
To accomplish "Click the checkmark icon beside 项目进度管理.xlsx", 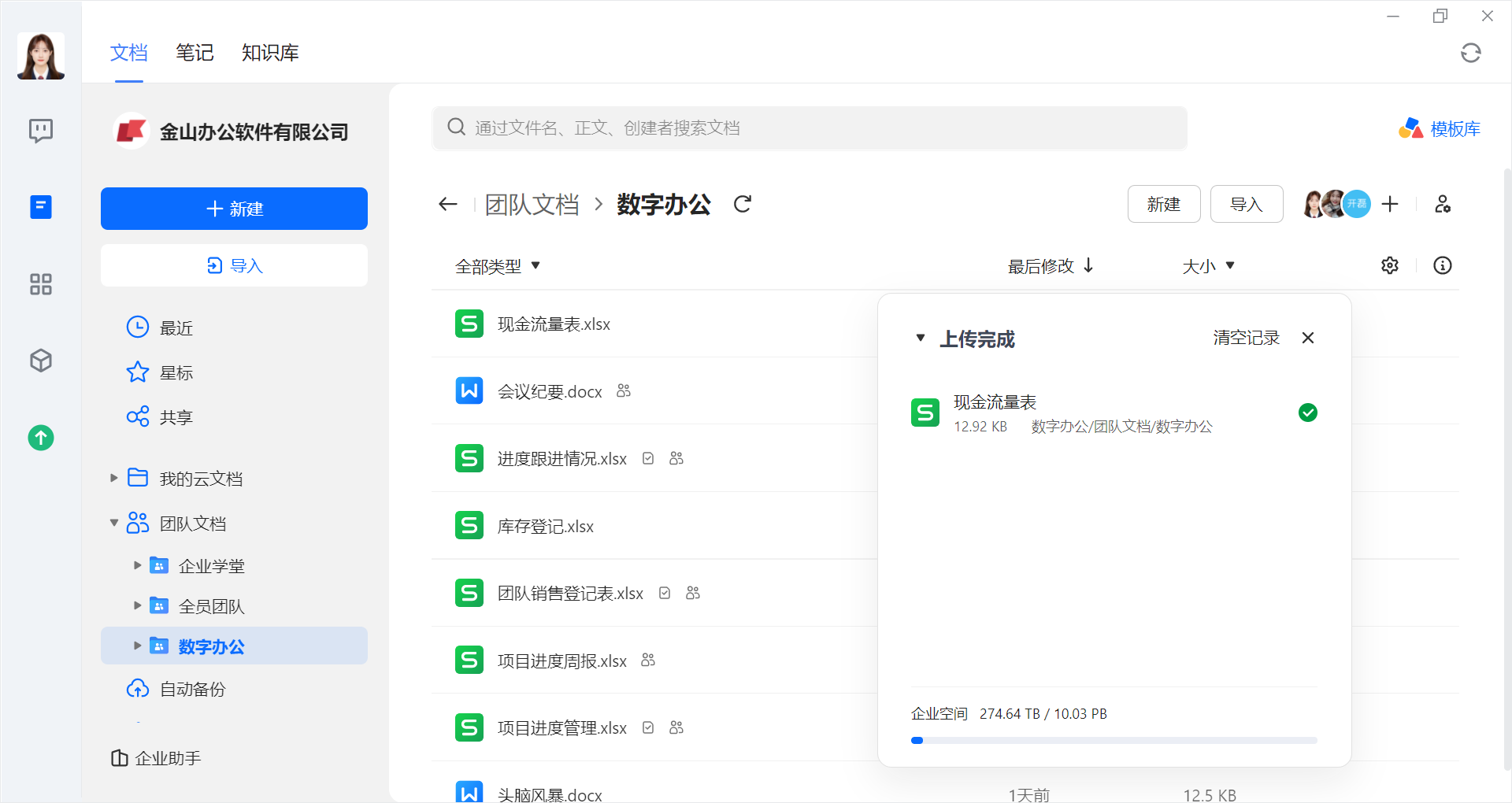I will [x=648, y=727].
